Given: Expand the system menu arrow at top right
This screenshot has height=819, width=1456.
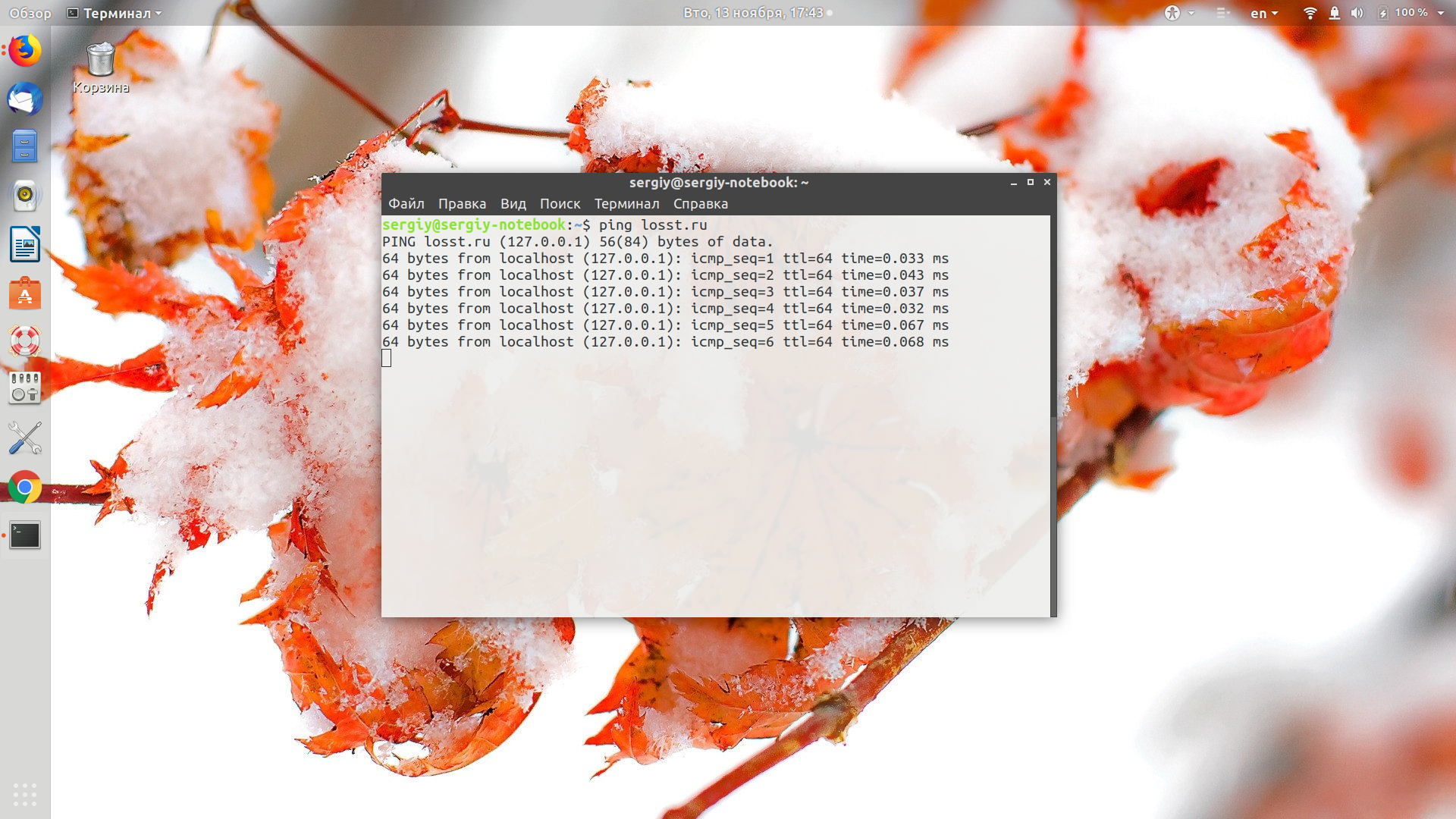Looking at the screenshot, I should tap(1441, 13).
